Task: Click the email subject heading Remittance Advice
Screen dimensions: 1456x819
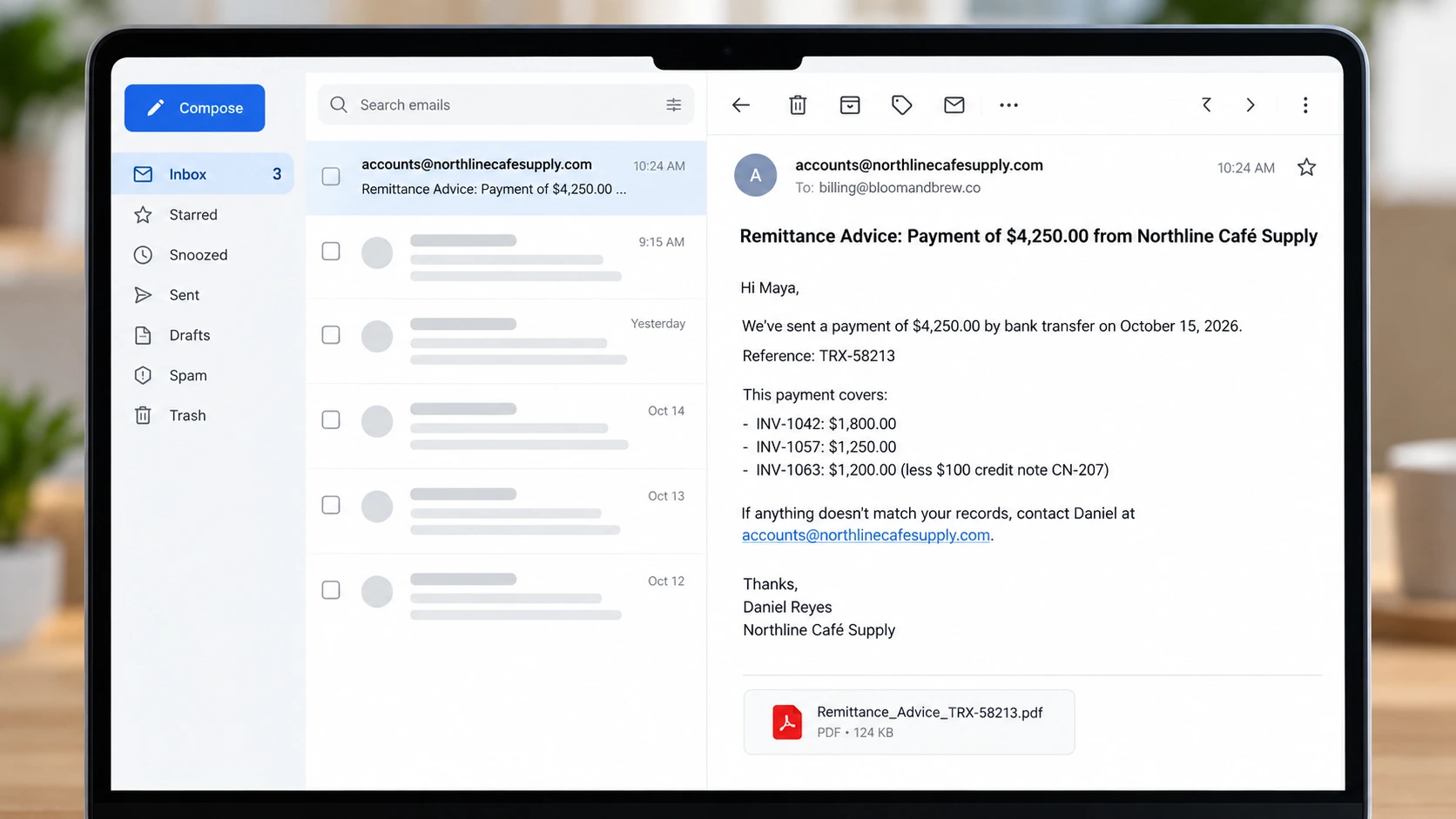Action: coord(1028,236)
